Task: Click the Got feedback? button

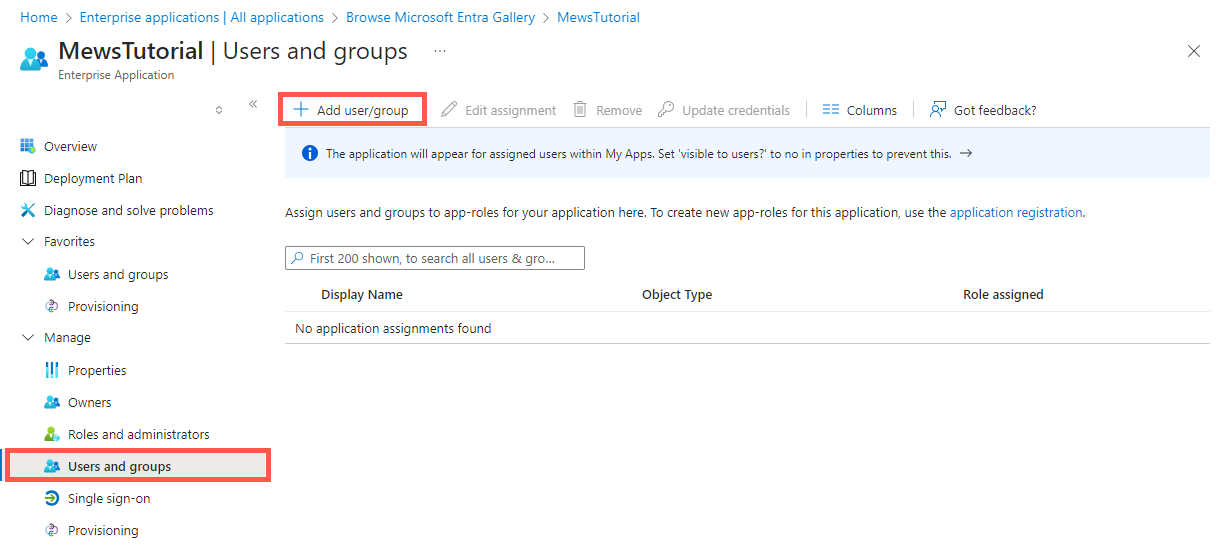Action: 983,110
